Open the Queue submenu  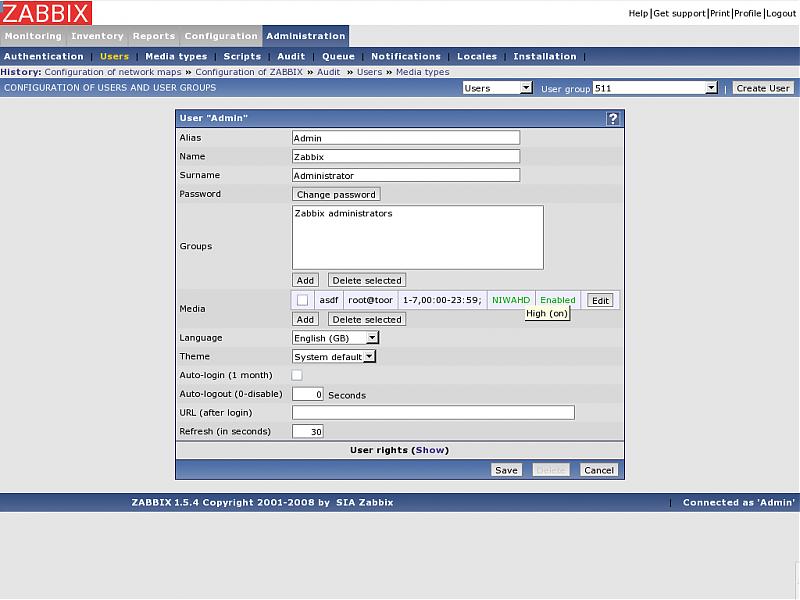(338, 56)
